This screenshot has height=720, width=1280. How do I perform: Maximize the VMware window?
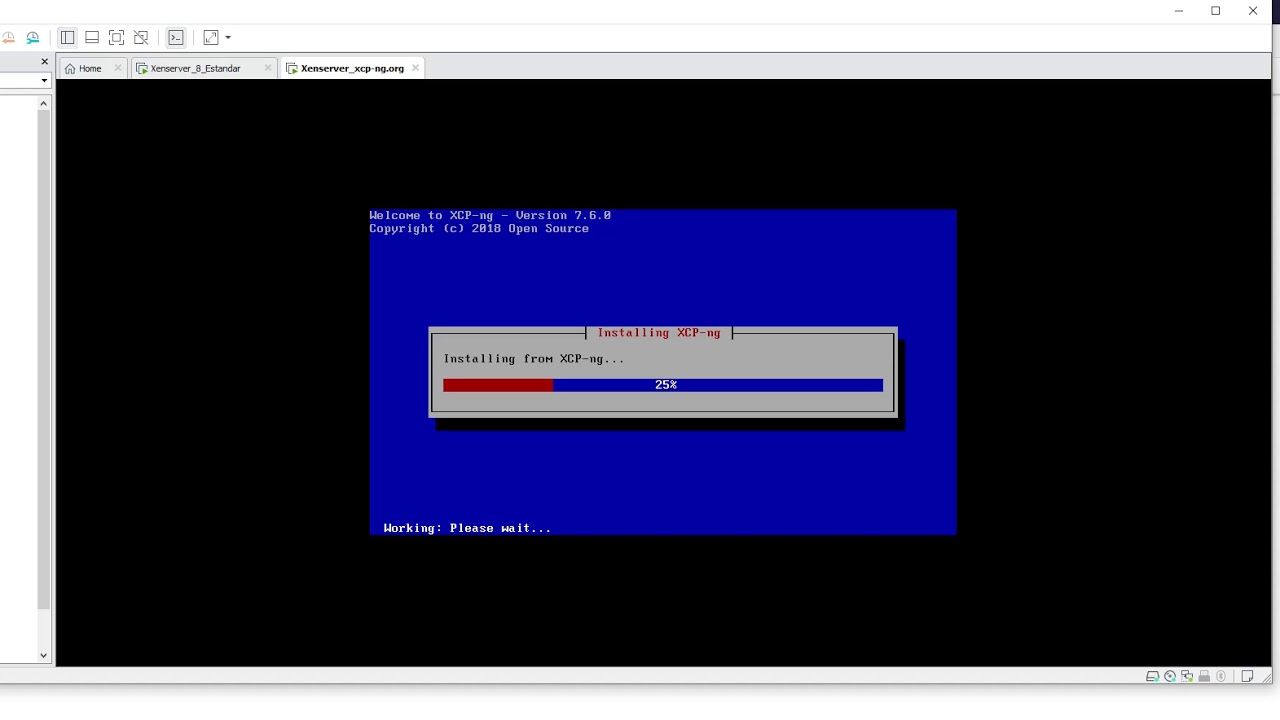[x=1216, y=11]
